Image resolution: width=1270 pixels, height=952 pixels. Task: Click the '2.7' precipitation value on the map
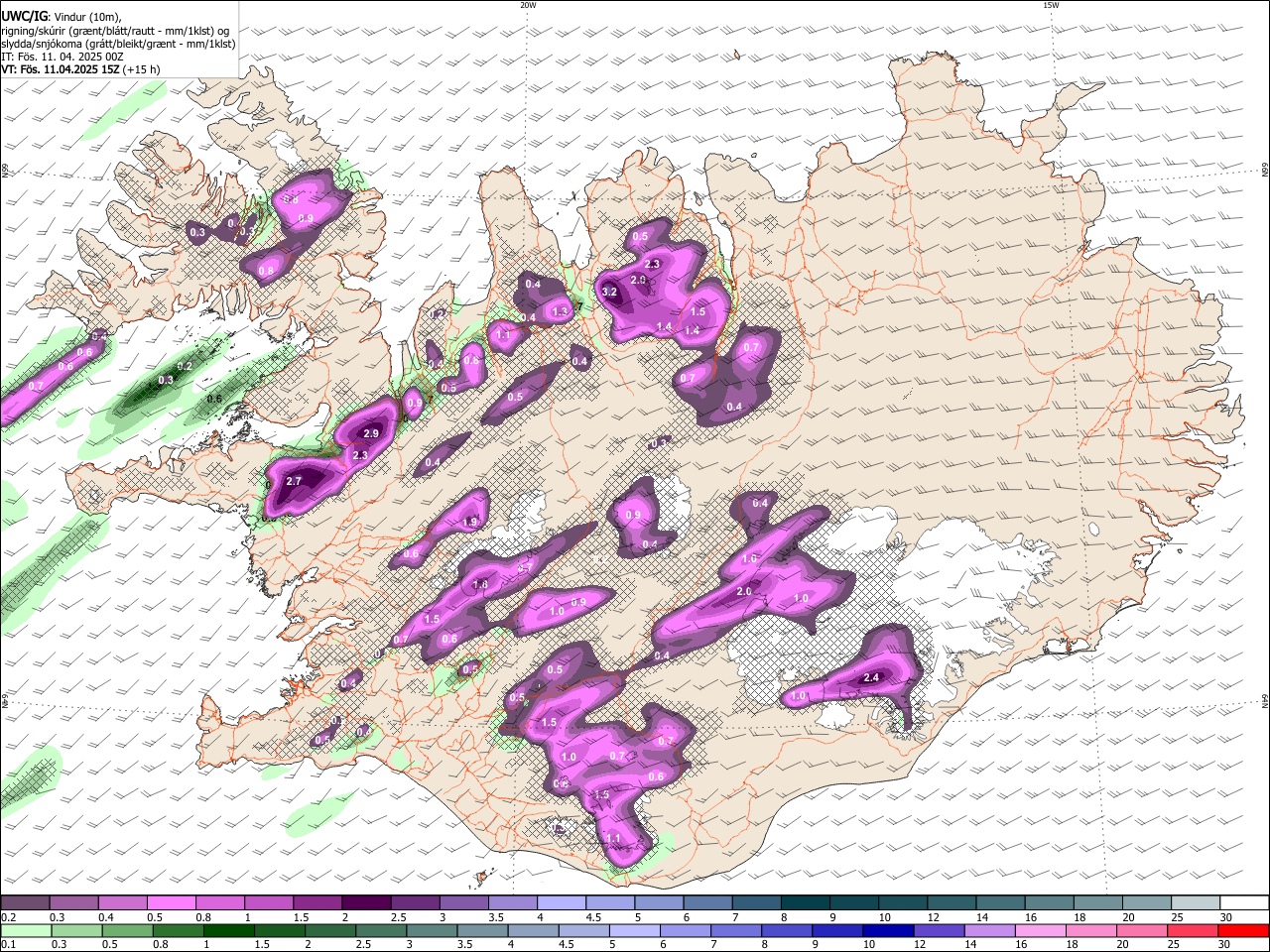[x=294, y=481]
